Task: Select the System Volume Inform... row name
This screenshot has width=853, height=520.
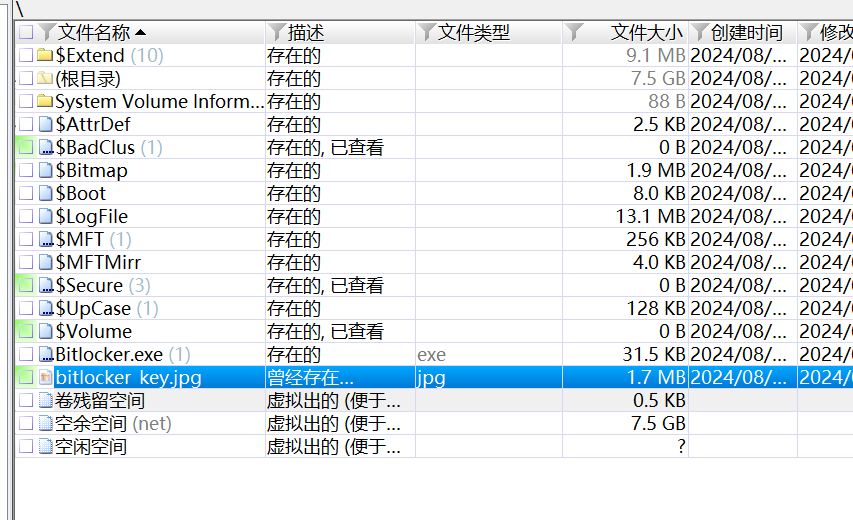Action: (x=160, y=102)
